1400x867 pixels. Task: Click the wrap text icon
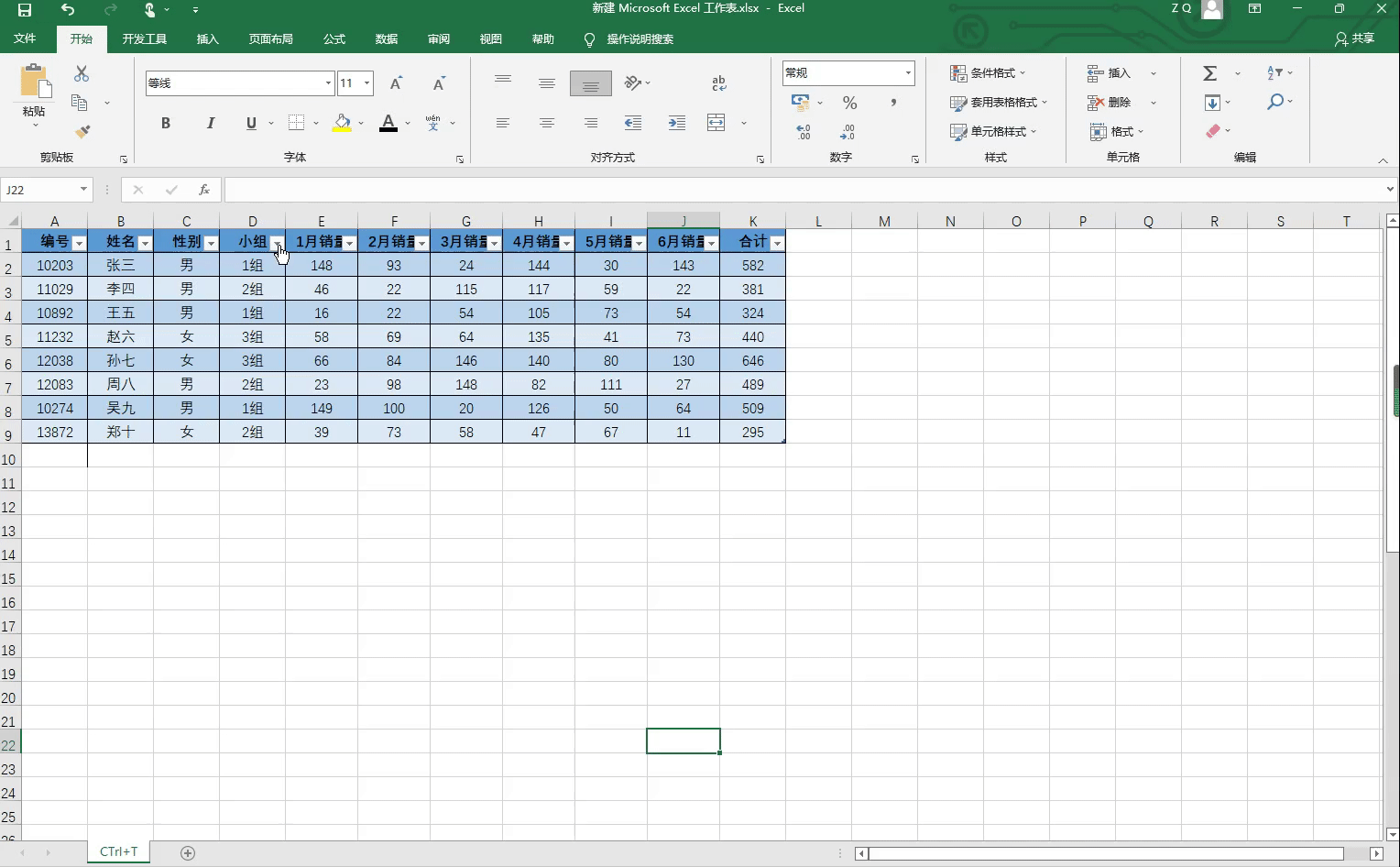tap(719, 83)
